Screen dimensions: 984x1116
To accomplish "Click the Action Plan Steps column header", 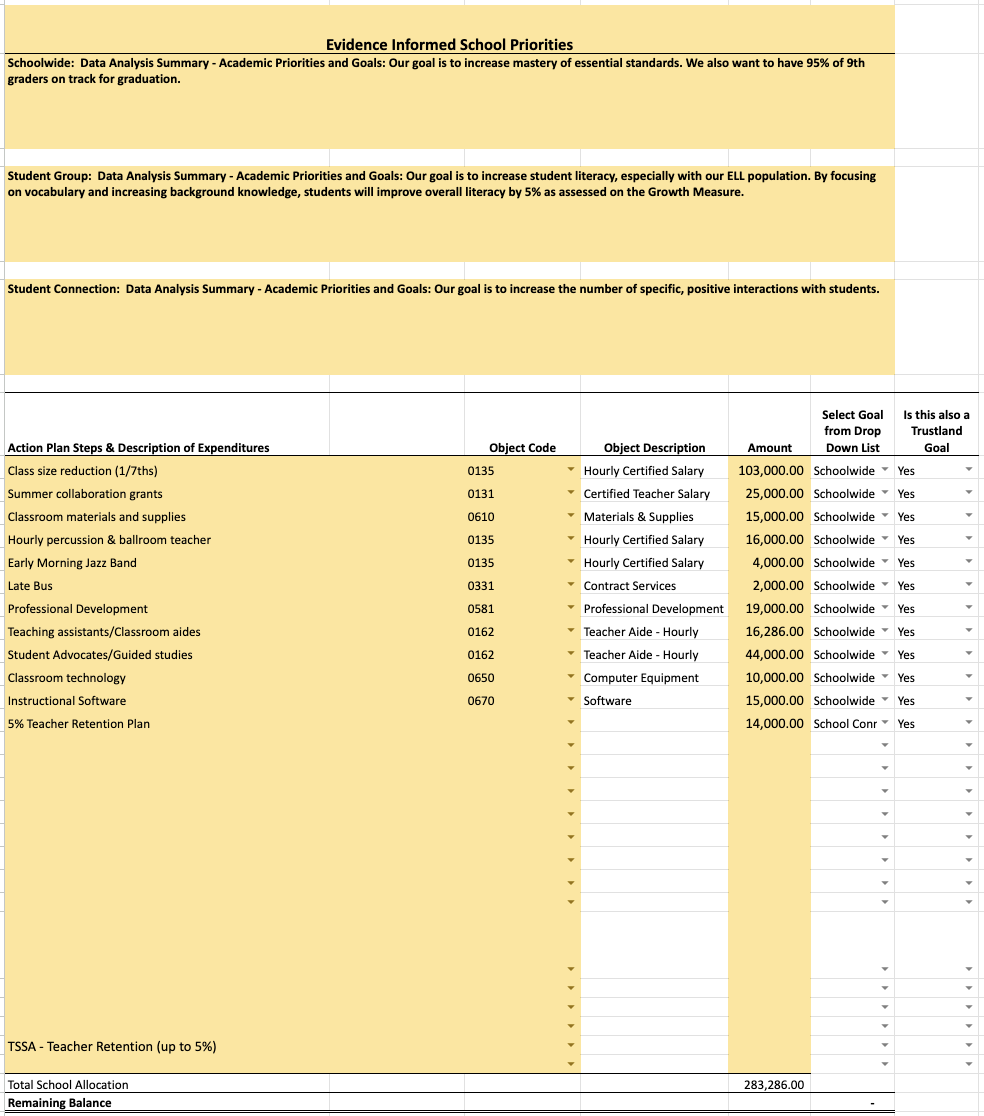I will (x=139, y=448).
